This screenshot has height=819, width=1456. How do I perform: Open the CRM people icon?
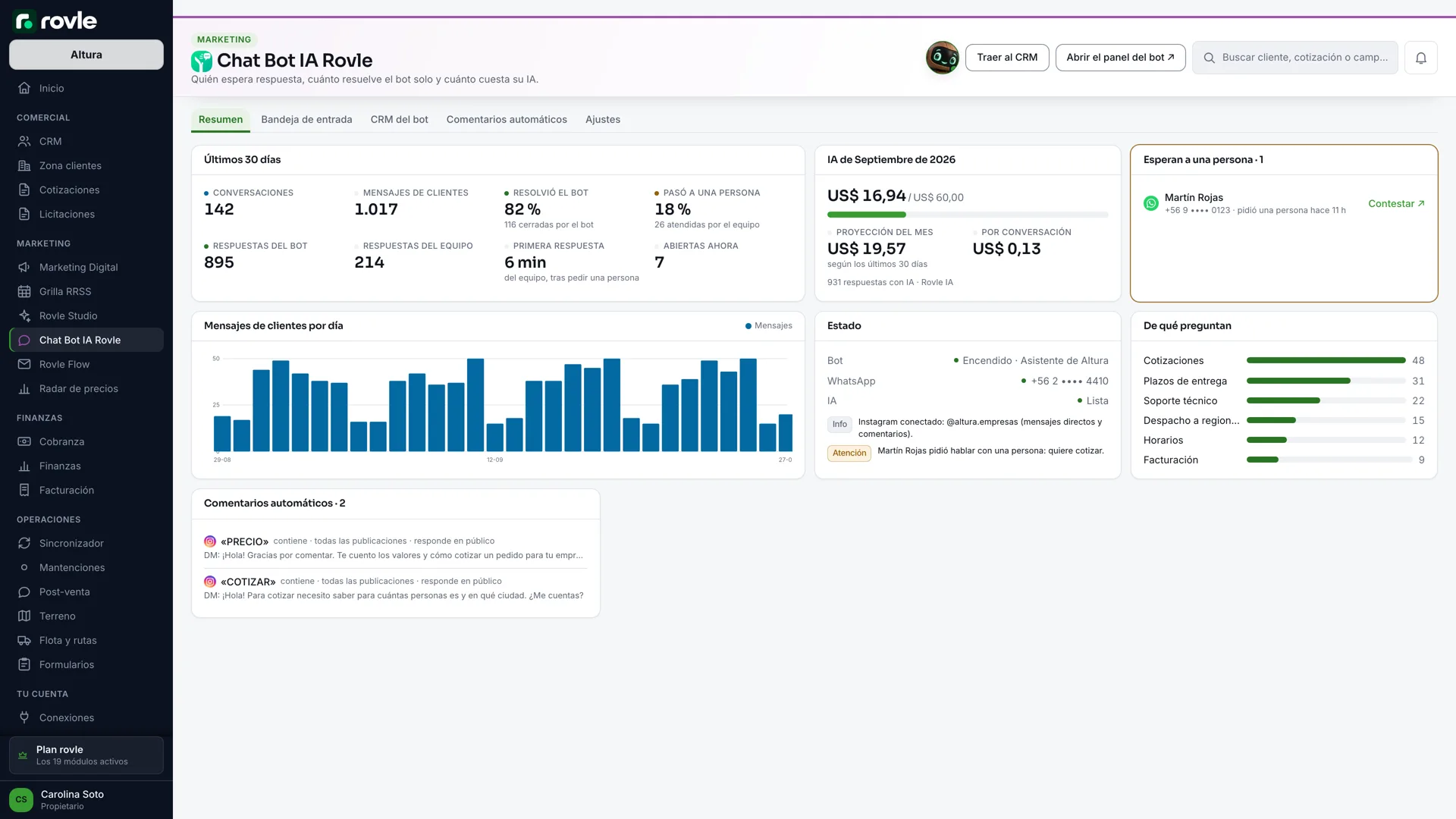coord(24,141)
